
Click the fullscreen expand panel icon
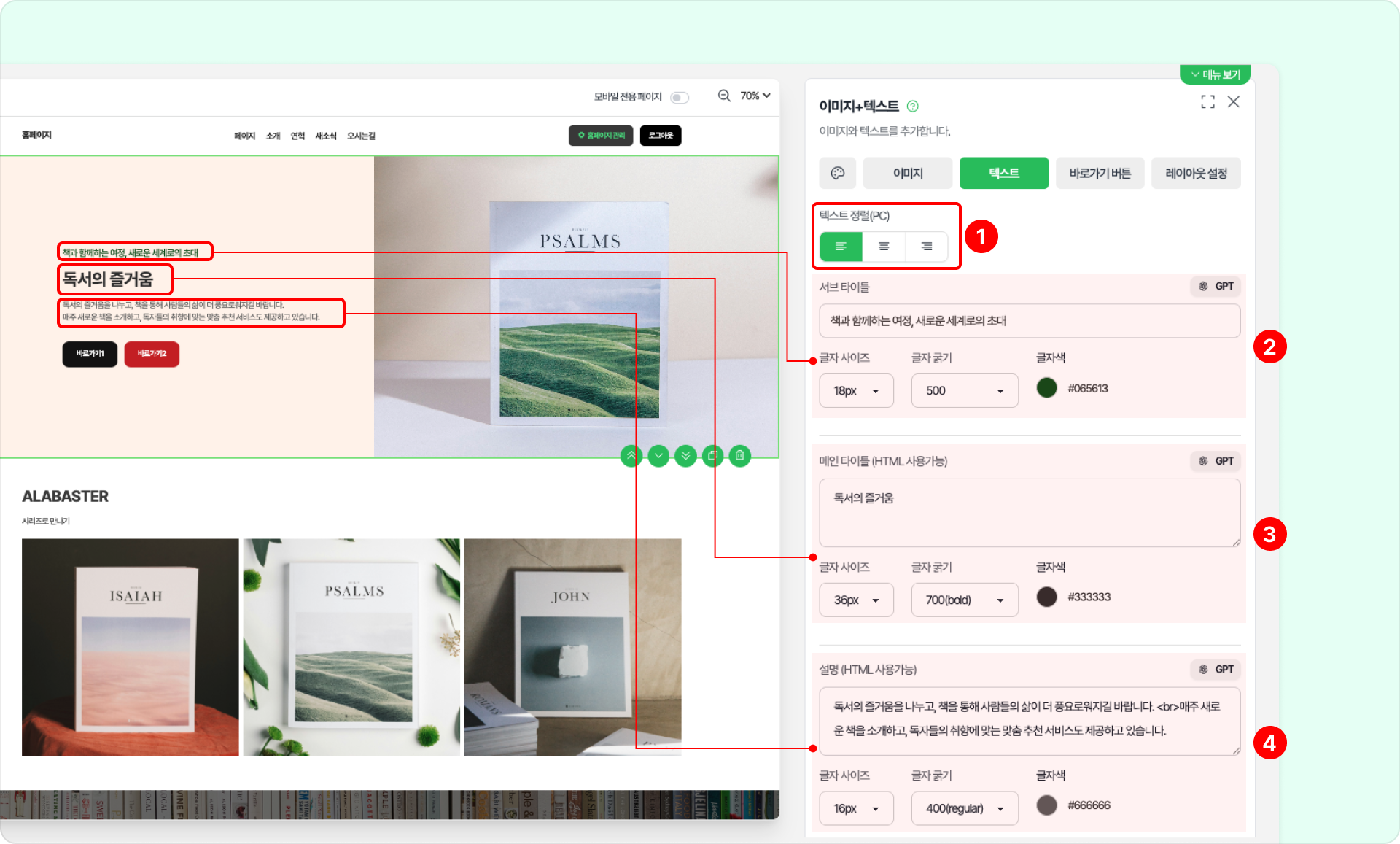[x=1207, y=102]
